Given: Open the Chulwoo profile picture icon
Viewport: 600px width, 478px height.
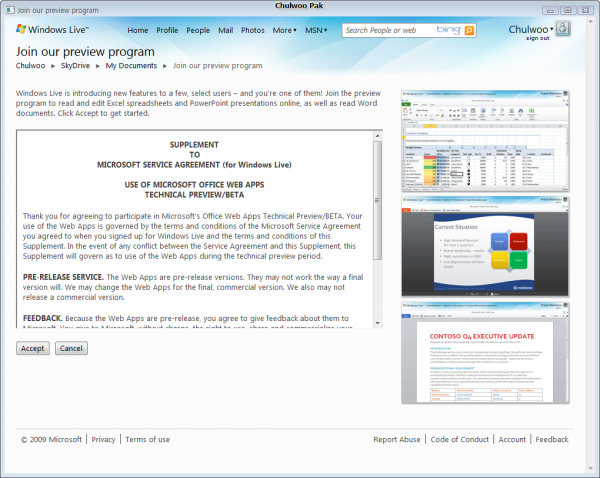Looking at the screenshot, I should [563, 29].
